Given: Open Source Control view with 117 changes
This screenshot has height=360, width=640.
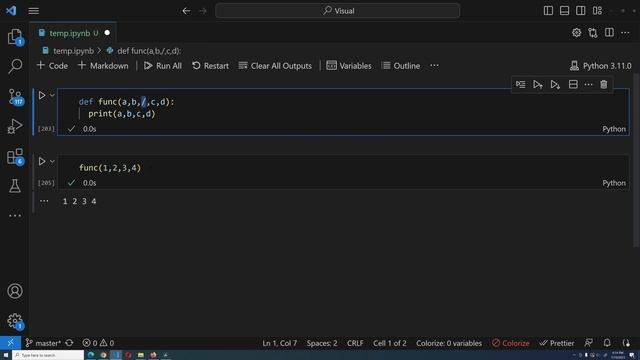Looking at the screenshot, I should pyautogui.click(x=15, y=97).
